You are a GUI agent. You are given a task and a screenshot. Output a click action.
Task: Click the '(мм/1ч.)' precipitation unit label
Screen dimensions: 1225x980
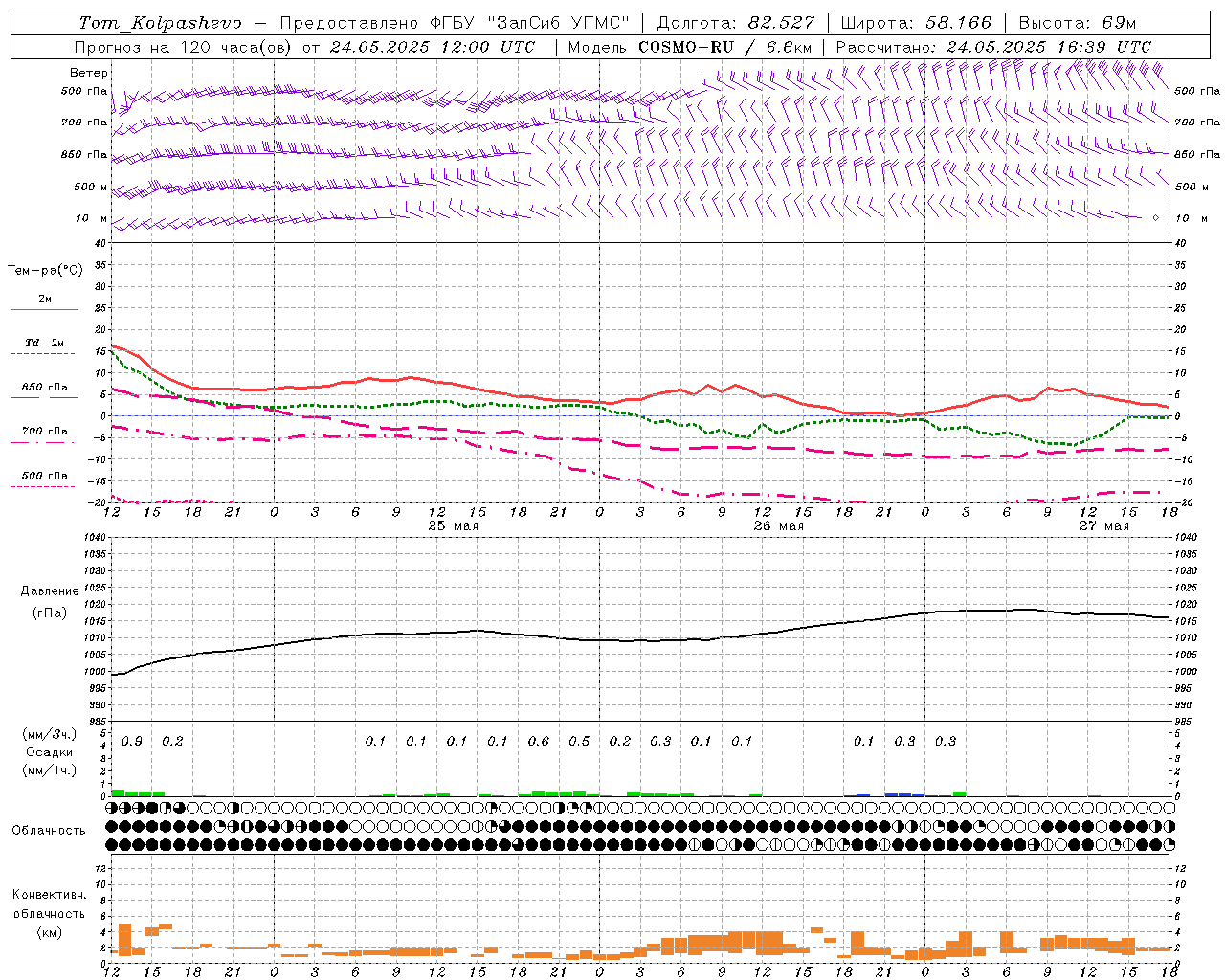tap(50, 770)
